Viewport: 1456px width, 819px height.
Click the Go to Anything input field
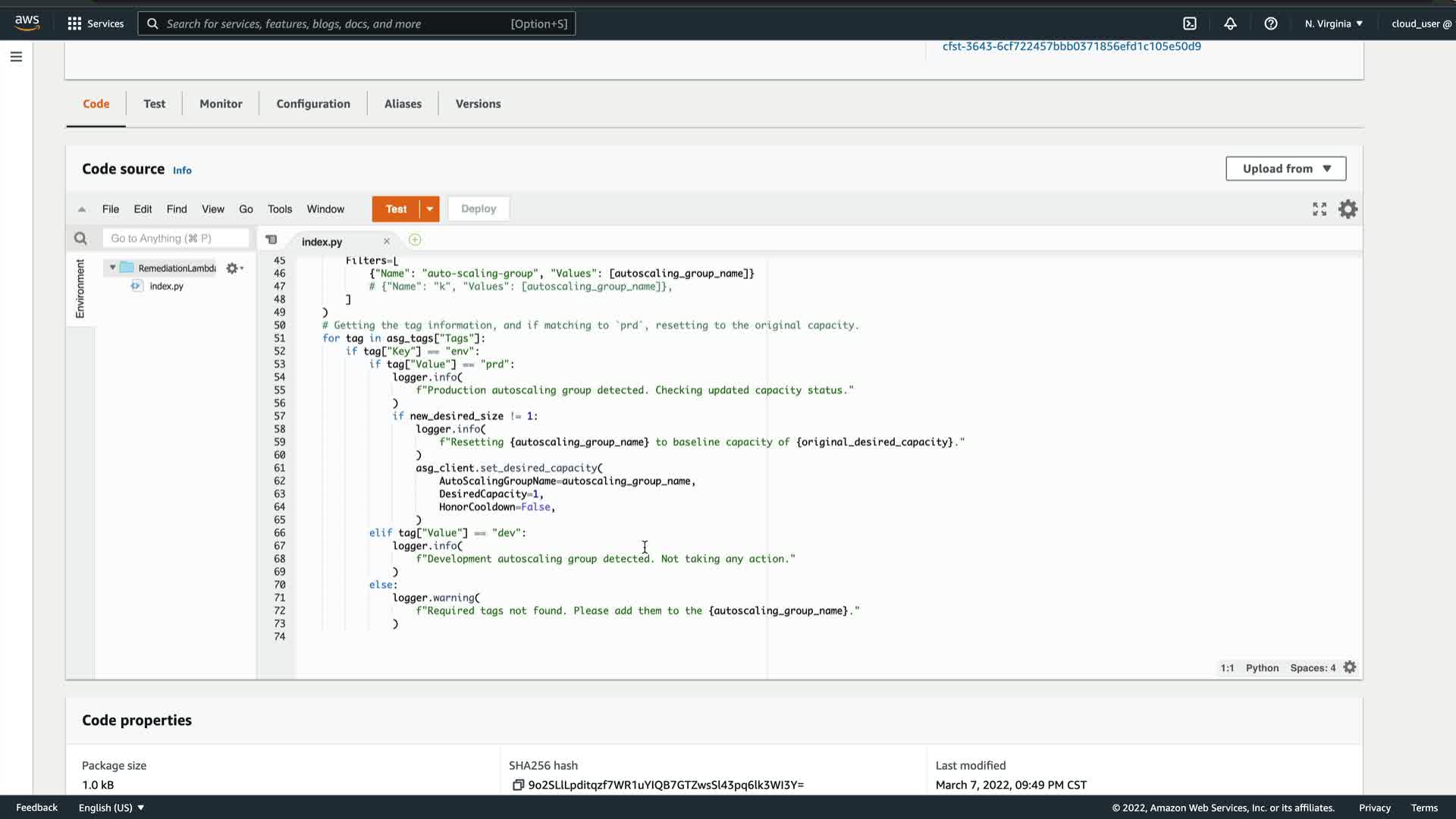click(176, 239)
